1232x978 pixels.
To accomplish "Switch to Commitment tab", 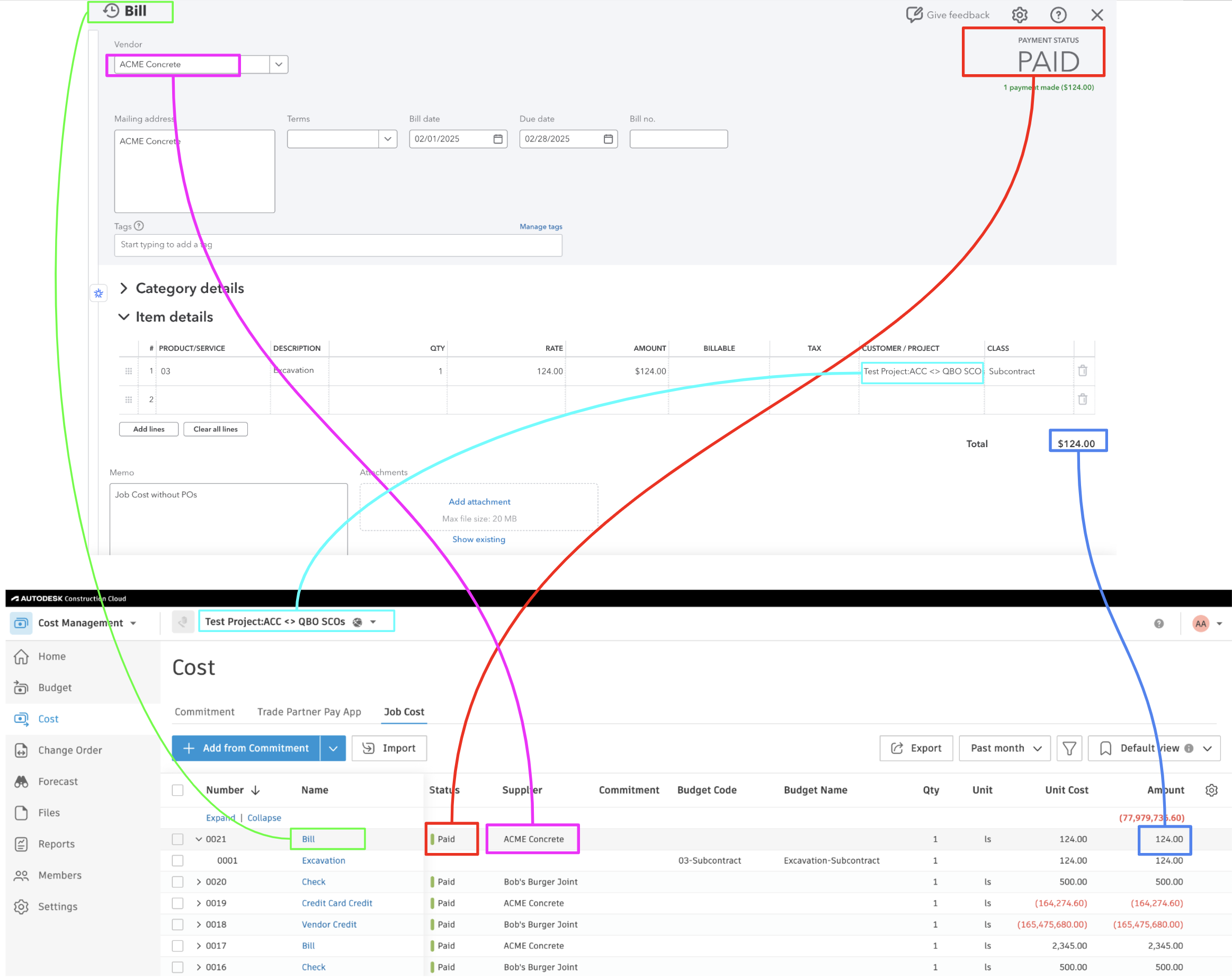I will tap(204, 712).
